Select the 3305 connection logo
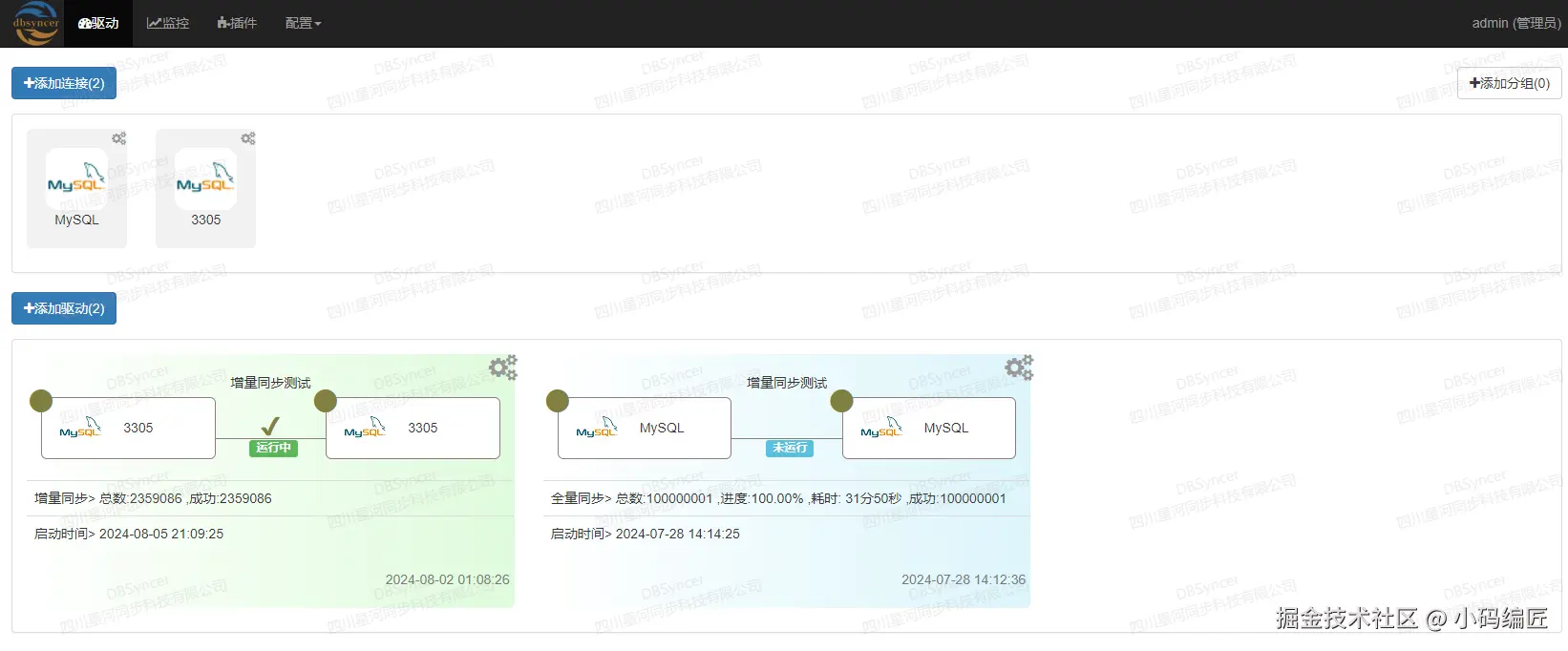1568x651 pixels. click(x=205, y=179)
